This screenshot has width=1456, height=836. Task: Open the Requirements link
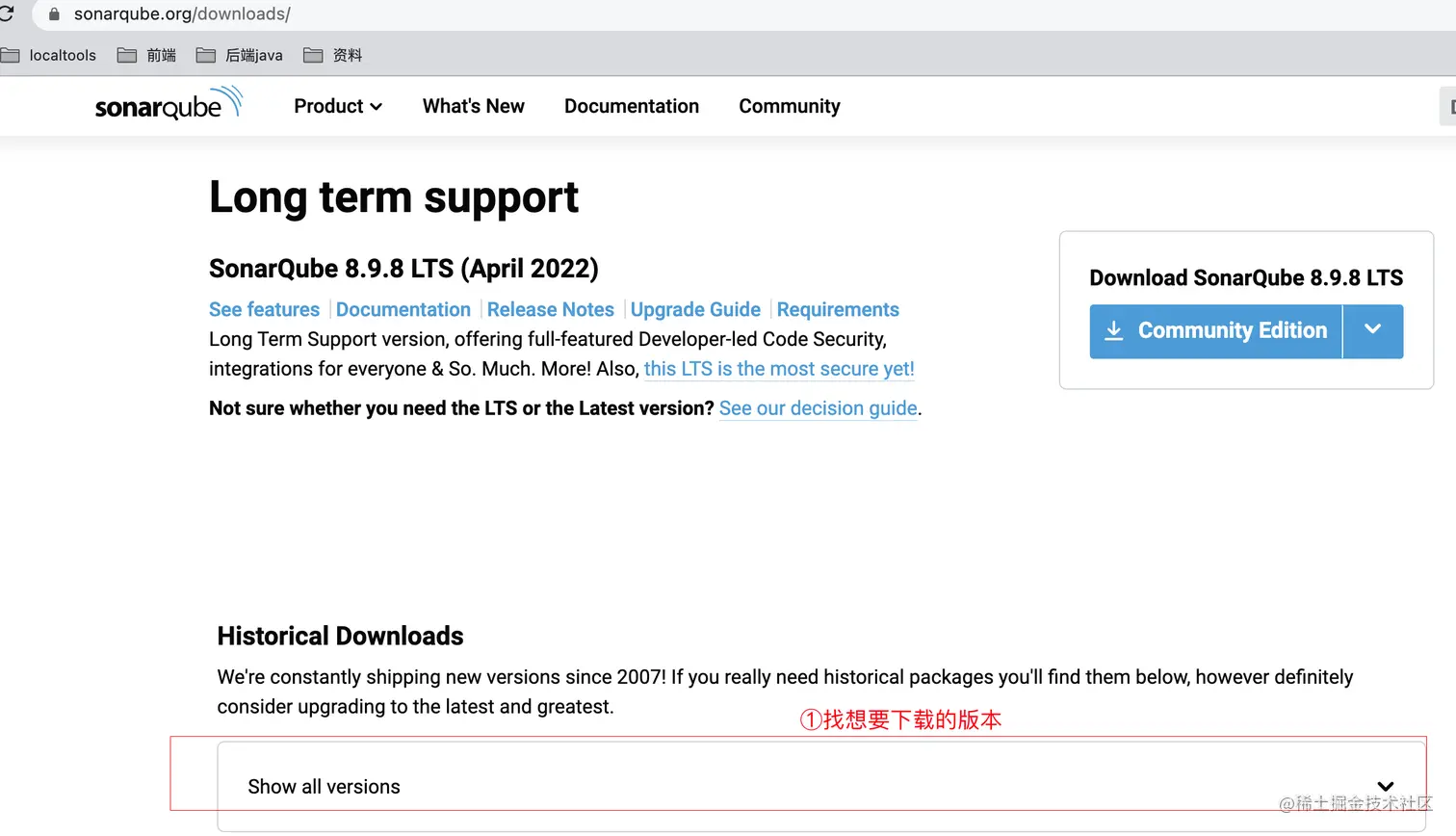[838, 309]
